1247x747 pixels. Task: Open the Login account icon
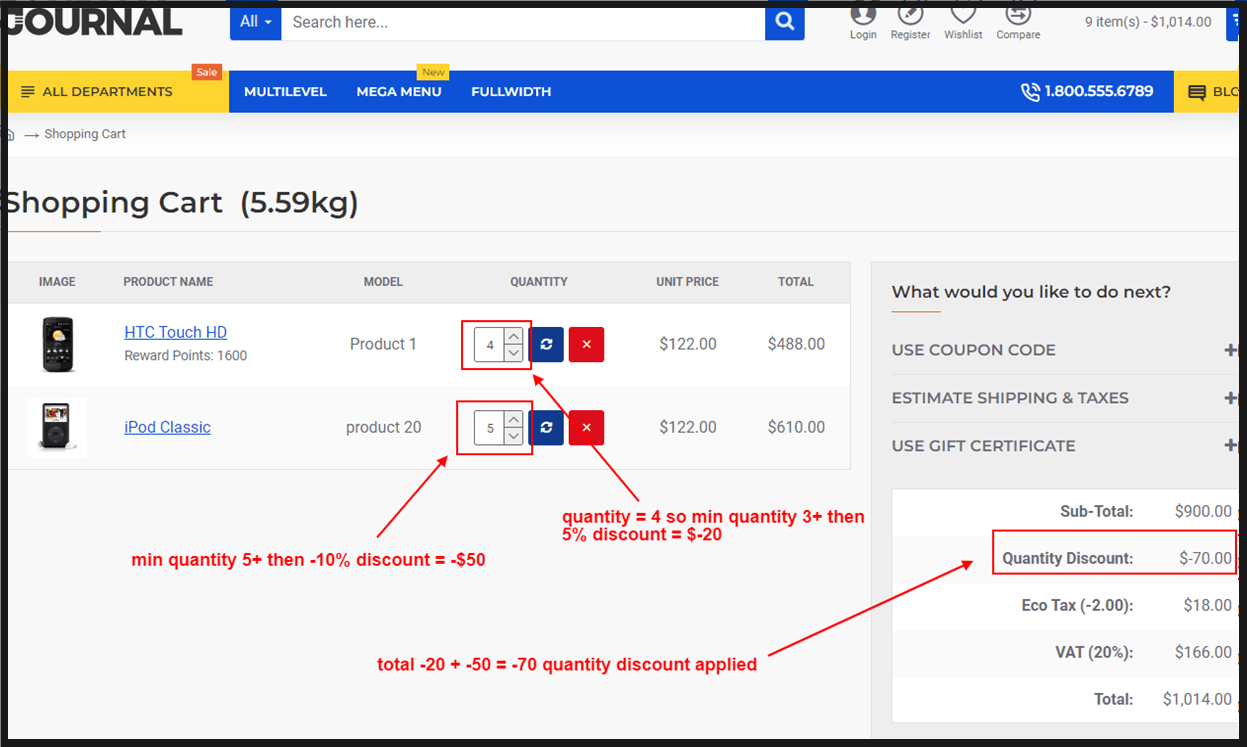click(x=862, y=17)
